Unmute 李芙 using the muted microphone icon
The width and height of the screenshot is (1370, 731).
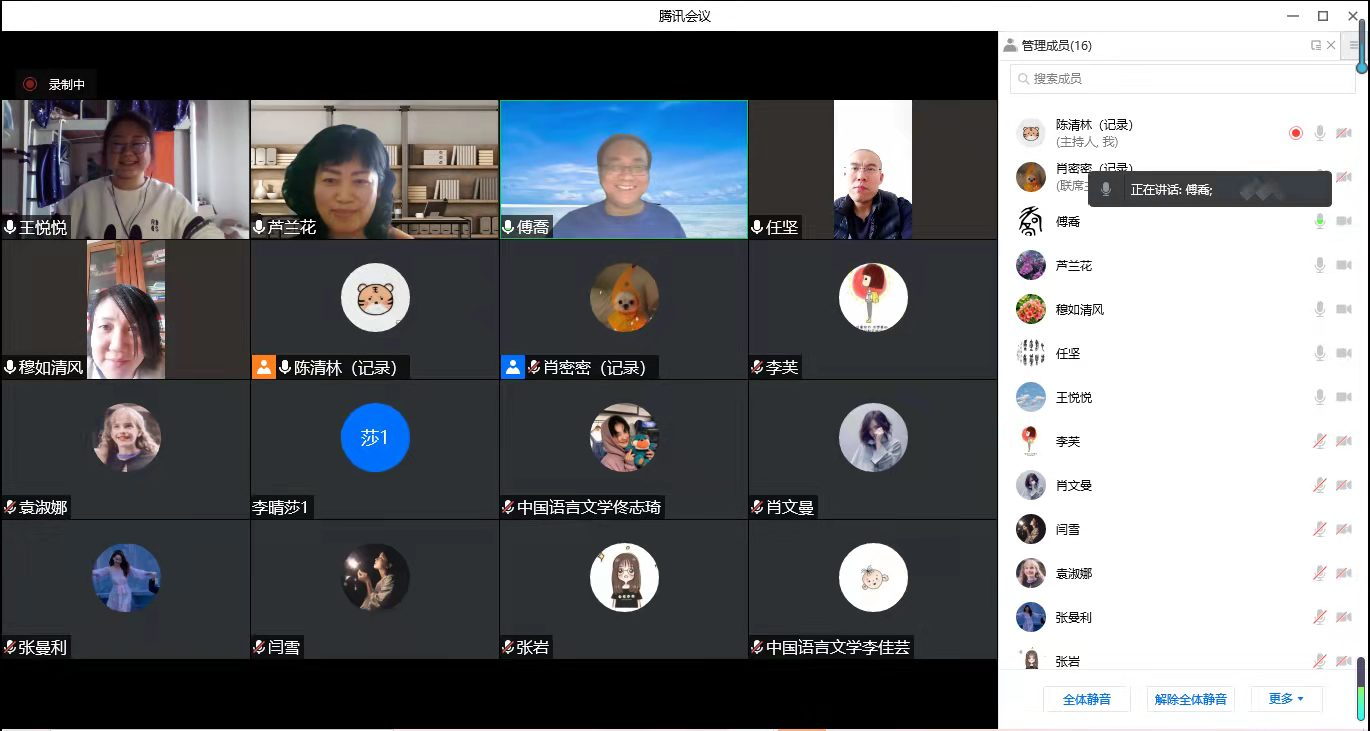point(1319,441)
